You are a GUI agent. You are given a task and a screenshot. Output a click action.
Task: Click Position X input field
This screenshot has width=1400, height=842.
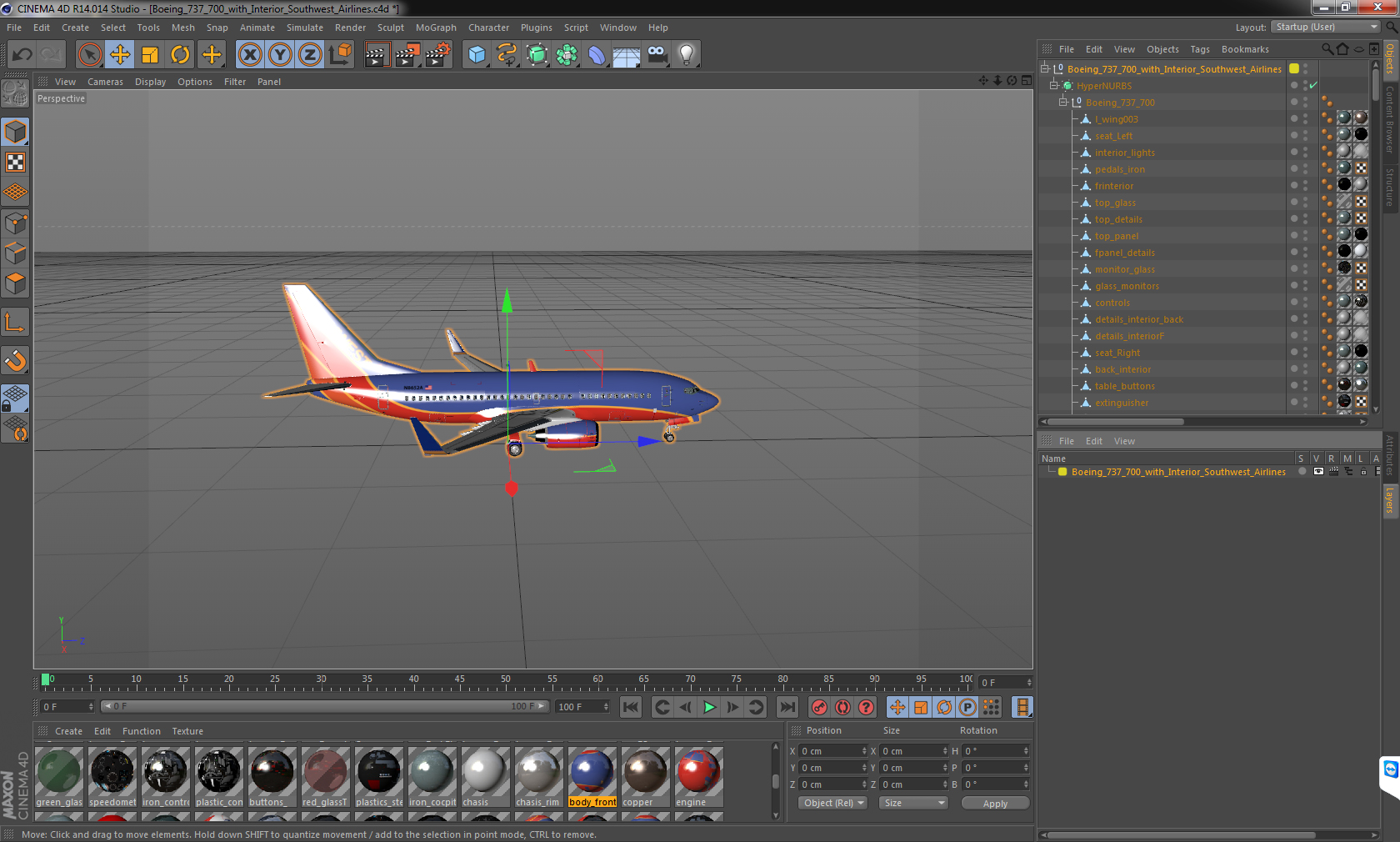(833, 751)
